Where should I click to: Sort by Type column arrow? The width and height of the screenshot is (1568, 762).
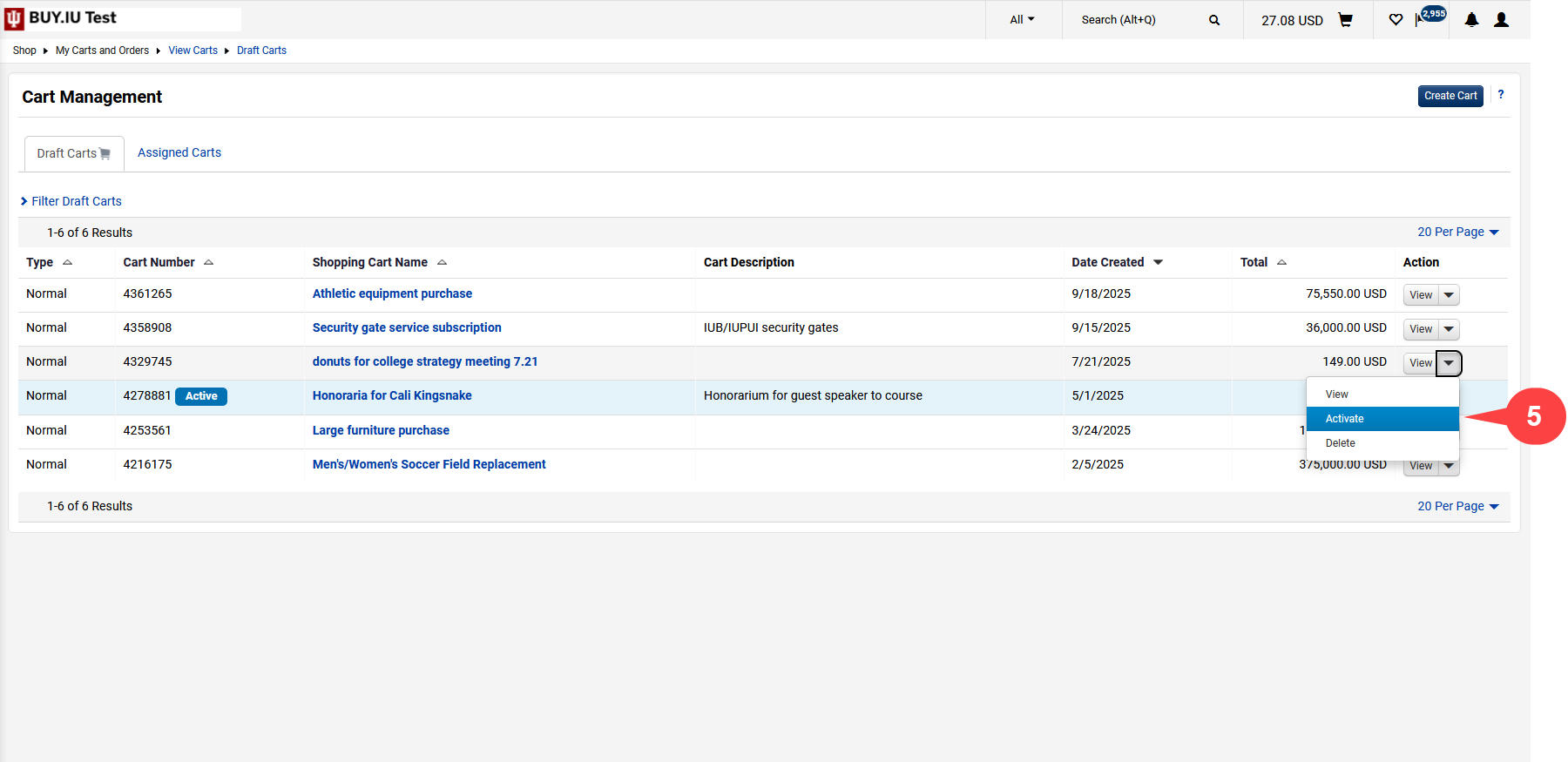point(67,262)
